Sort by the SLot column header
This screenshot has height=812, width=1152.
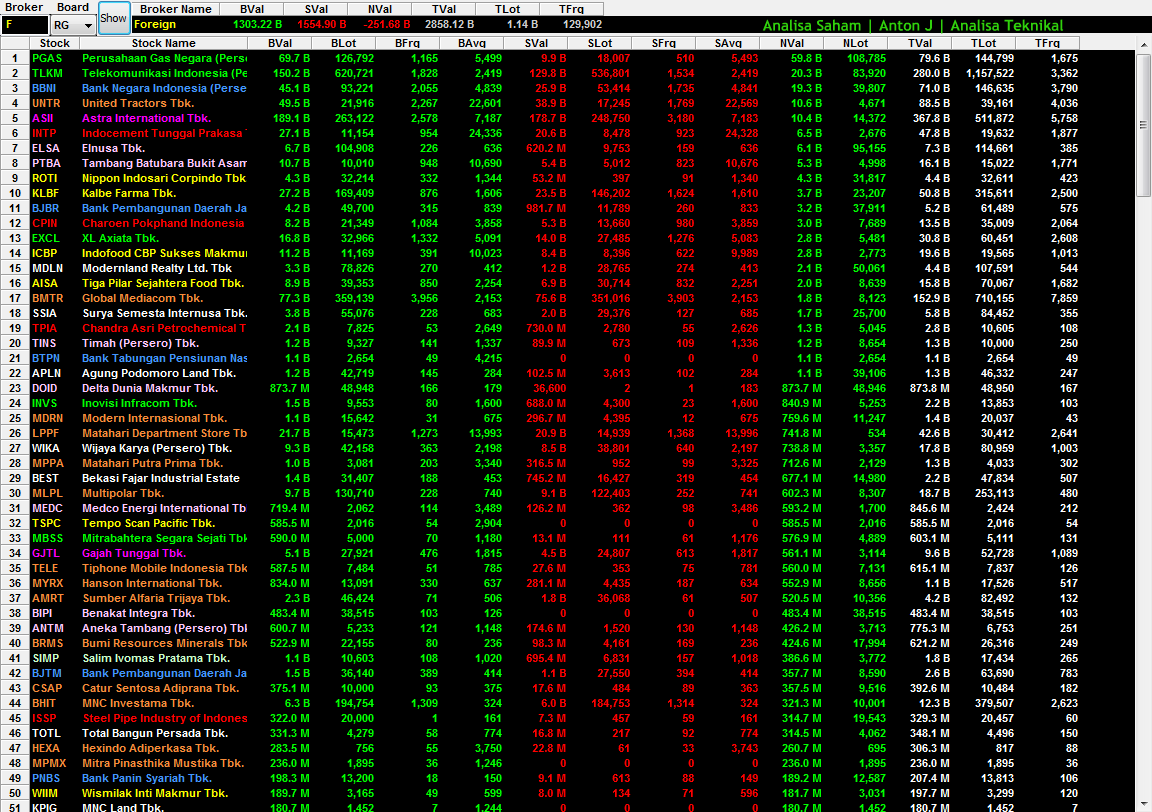click(x=600, y=43)
